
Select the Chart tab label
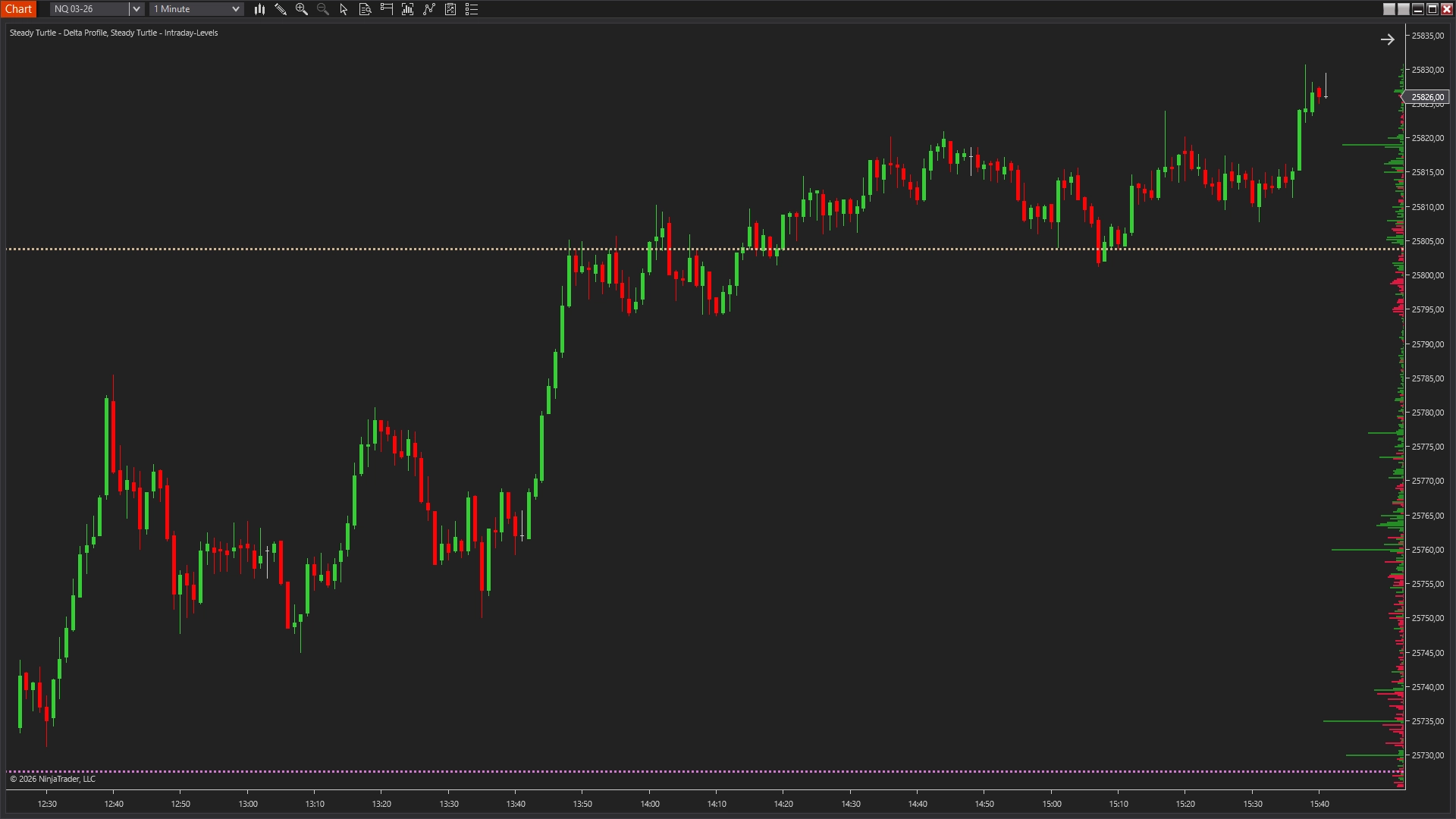coord(18,9)
